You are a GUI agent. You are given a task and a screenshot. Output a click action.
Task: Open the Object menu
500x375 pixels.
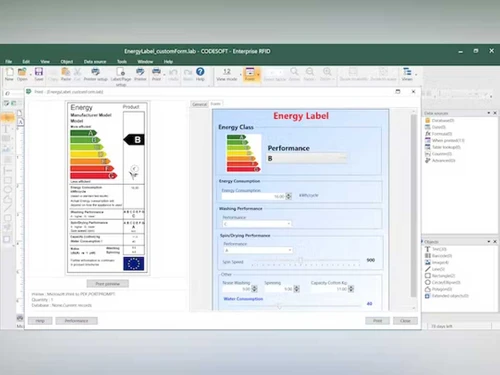click(x=67, y=62)
